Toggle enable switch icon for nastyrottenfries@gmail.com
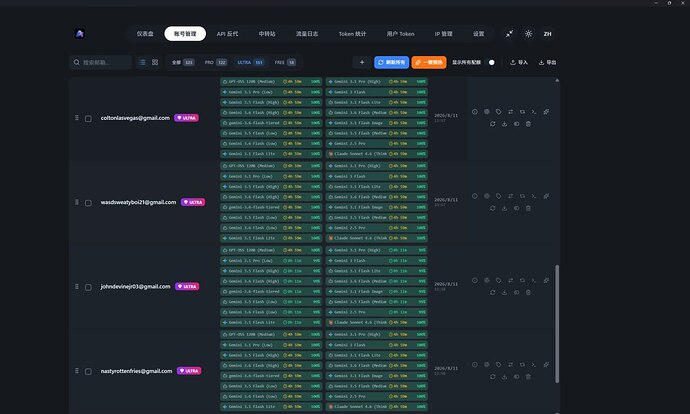Image resolution: width=690 pixels, height=414 pixels. click(516, 377)
